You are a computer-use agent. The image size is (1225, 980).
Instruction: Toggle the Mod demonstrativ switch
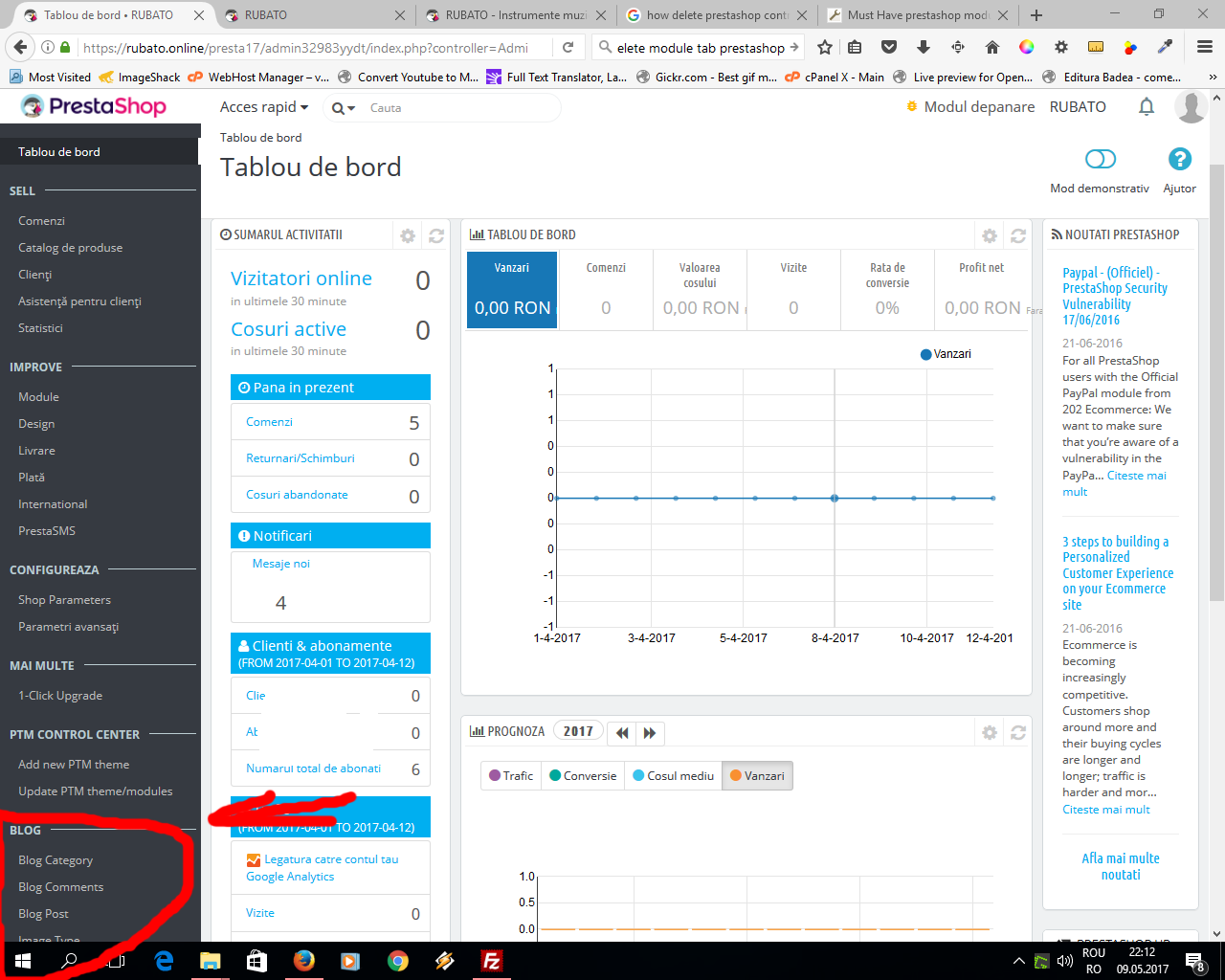pyautogui.click(x=1101, y=159)
